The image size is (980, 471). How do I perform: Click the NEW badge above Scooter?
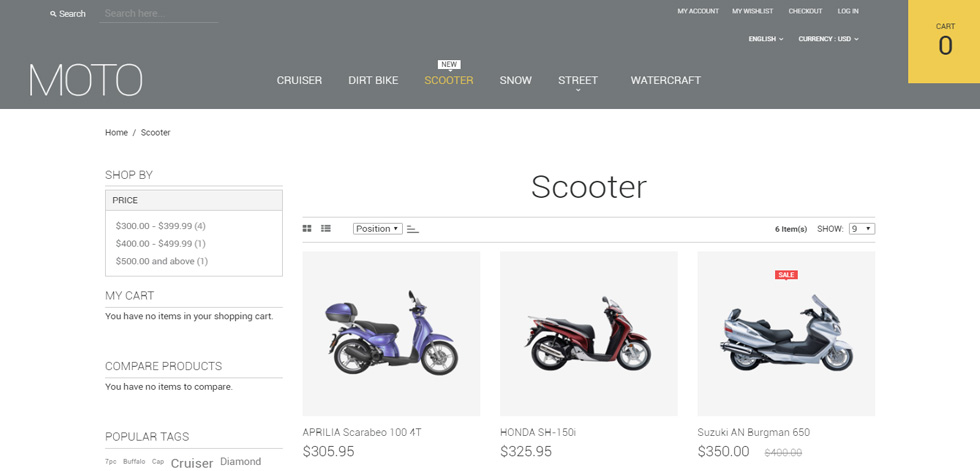click(x=449, y=64)
